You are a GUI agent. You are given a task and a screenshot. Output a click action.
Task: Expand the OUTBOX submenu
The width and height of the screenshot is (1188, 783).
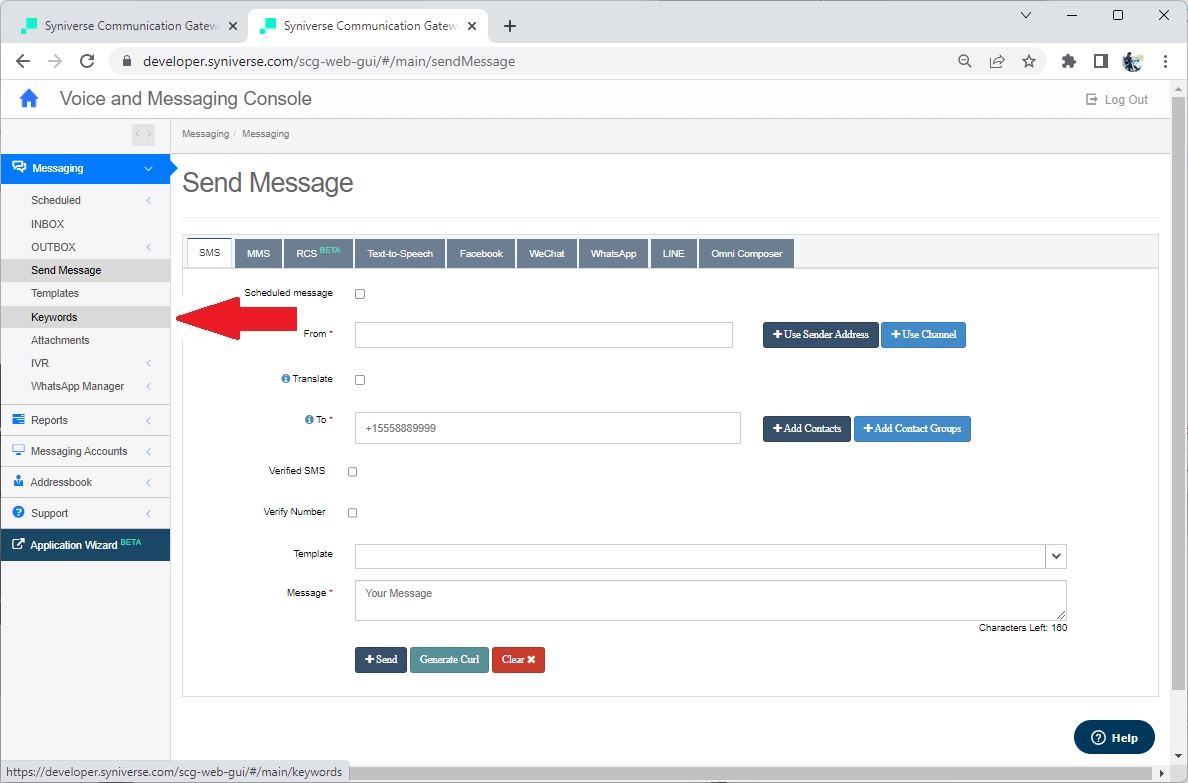tap(148, 247)
